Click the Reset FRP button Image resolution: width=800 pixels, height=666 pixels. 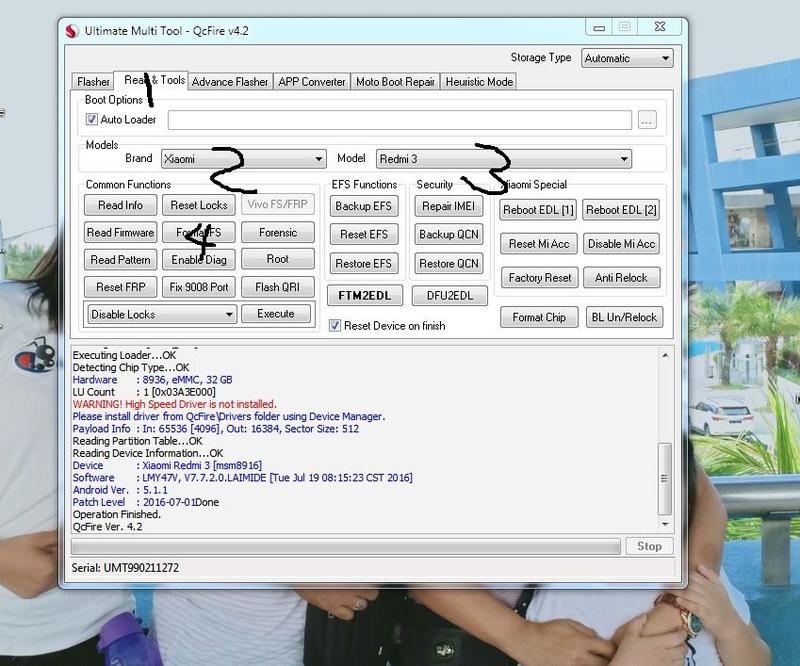tap(120, 287)
